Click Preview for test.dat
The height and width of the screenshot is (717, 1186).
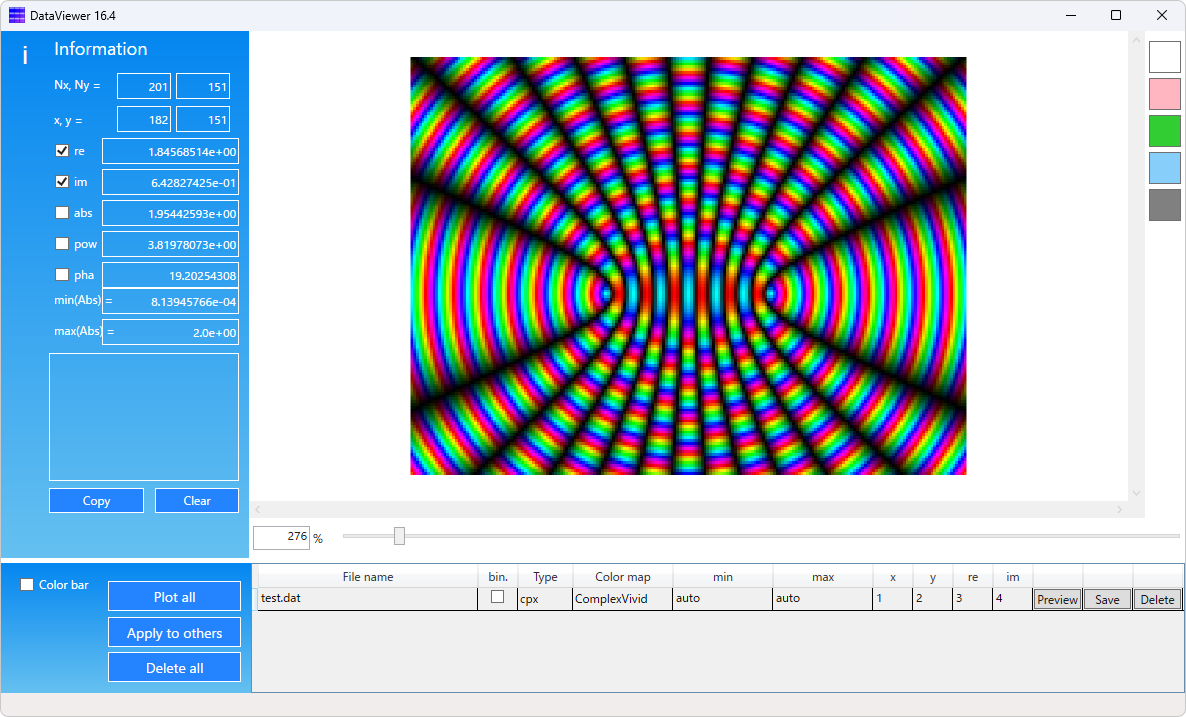[1057, 599]
